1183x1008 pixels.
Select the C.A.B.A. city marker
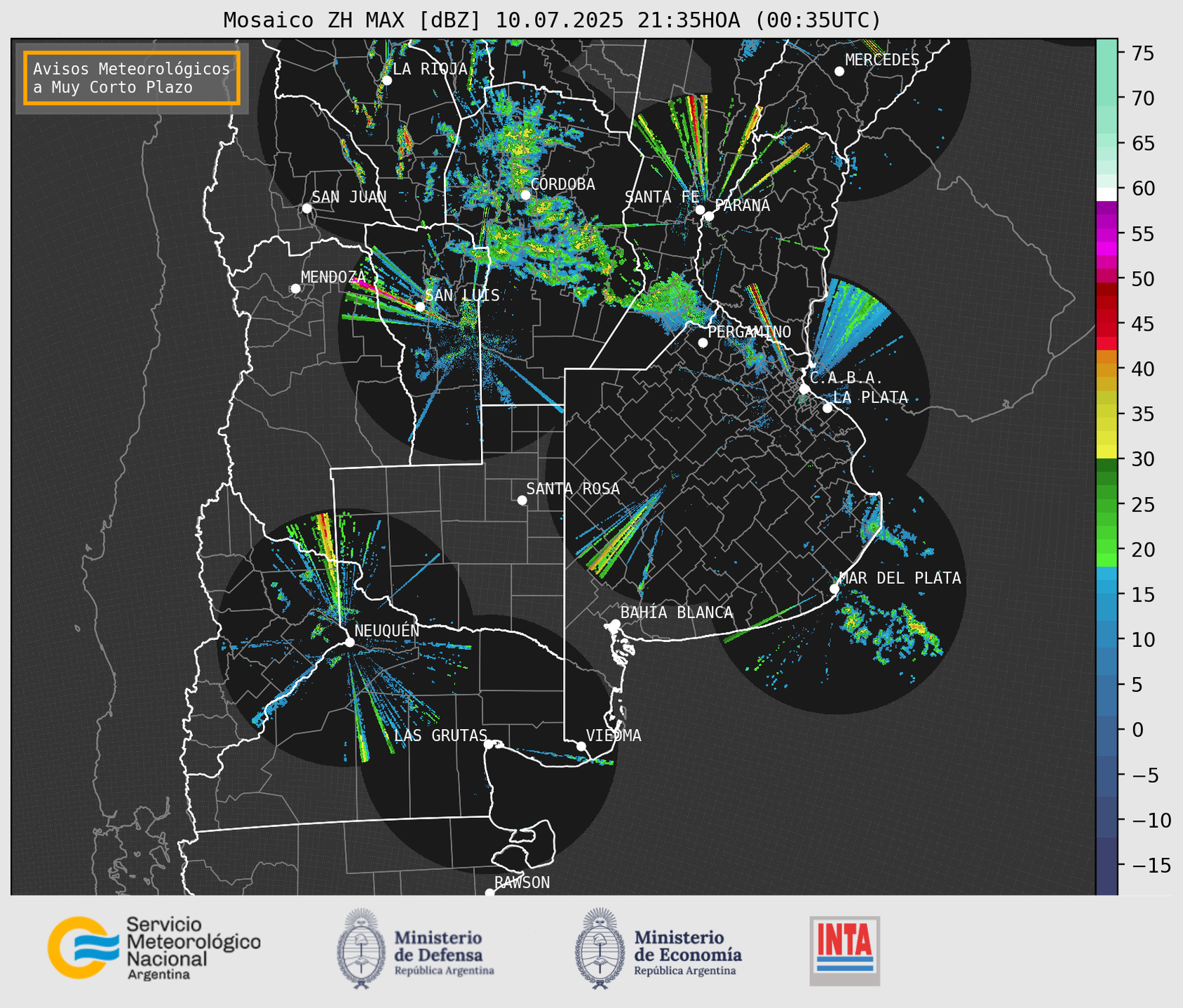[804, 389]
